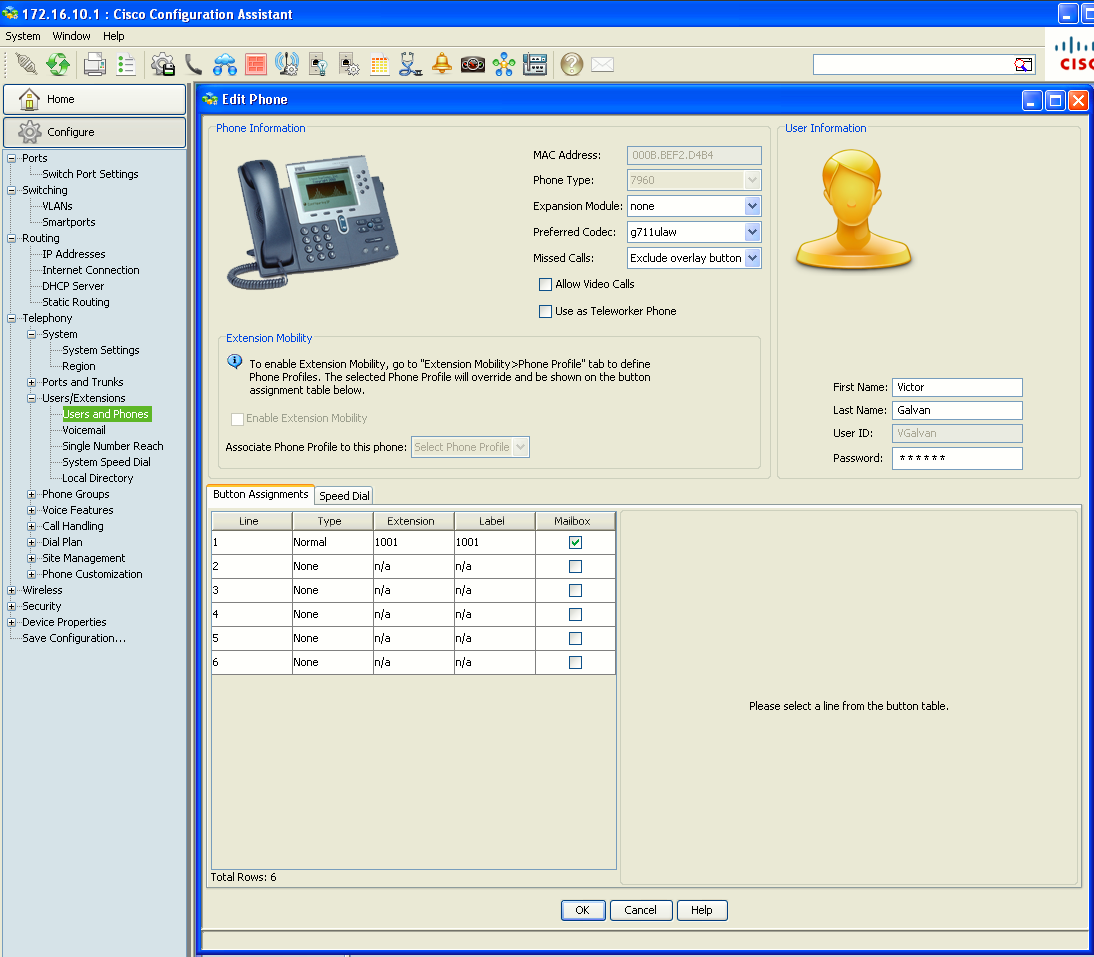Check Mailbox box for line 6

click(x=576, y=663)
